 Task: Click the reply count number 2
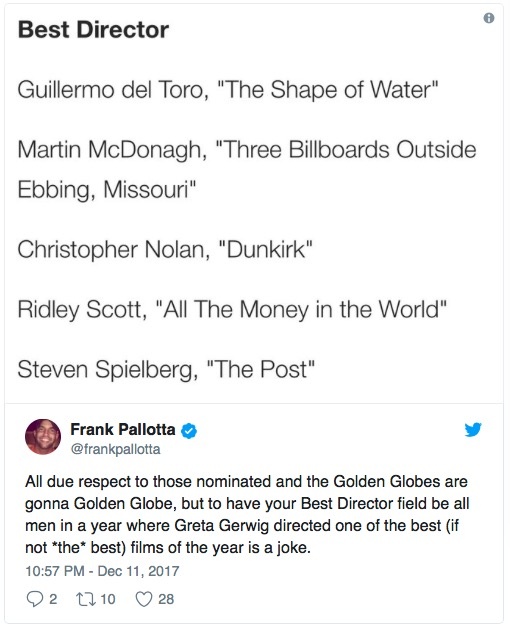coord(53,599)
